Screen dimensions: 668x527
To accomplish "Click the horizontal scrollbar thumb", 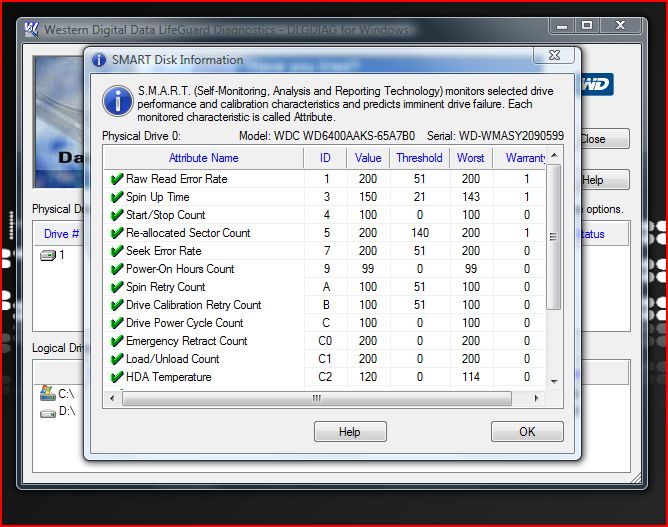I will click(x=317, y=398).
